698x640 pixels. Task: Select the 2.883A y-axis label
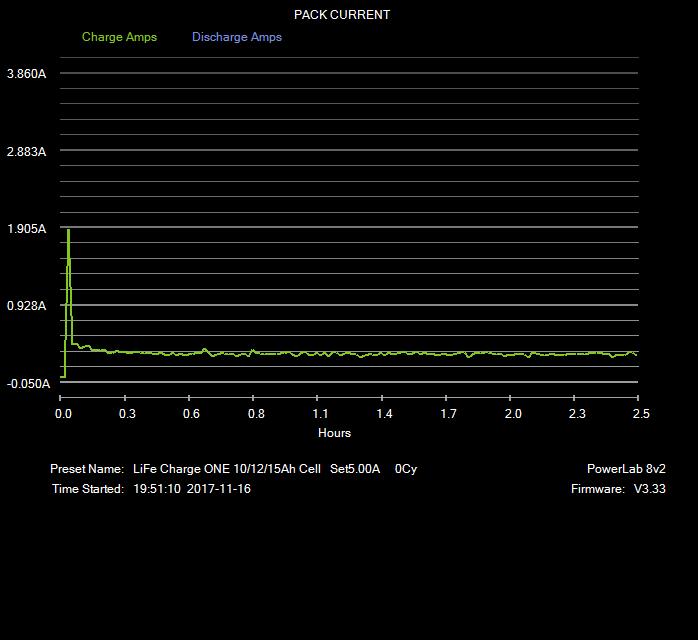tap(26, 151)
